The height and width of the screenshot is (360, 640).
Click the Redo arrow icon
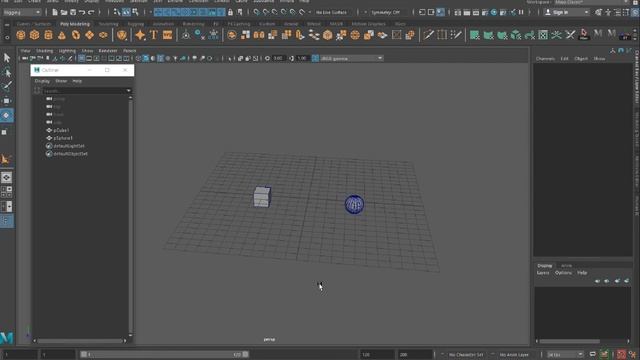point(91,12)
